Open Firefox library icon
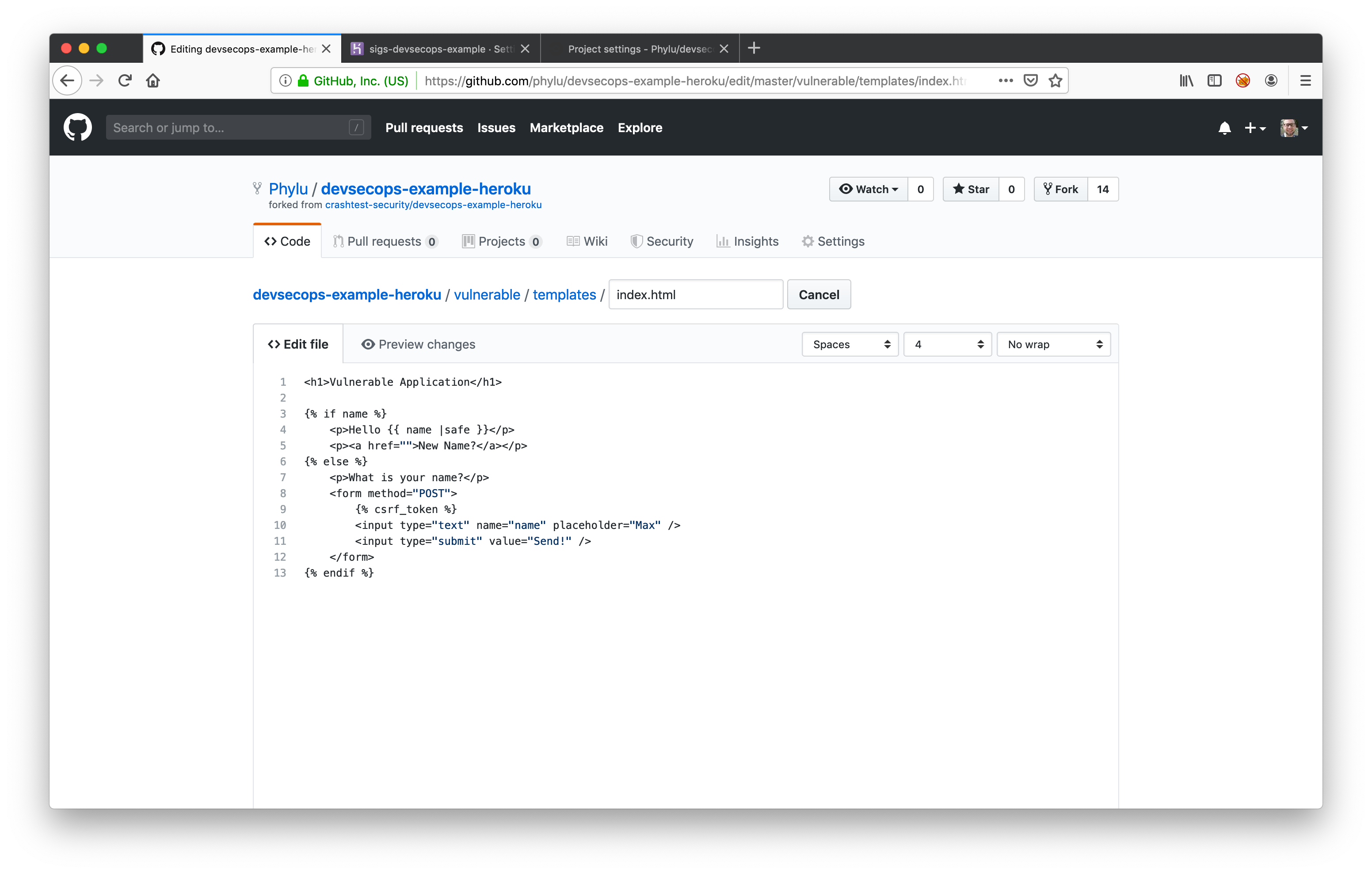The image size is (1372, 874). pos(1186,80)
